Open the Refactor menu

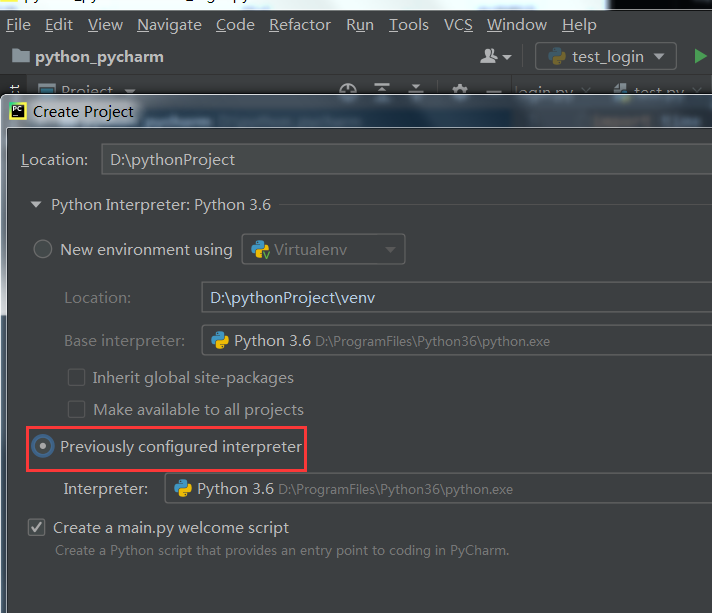pos(300,25)
